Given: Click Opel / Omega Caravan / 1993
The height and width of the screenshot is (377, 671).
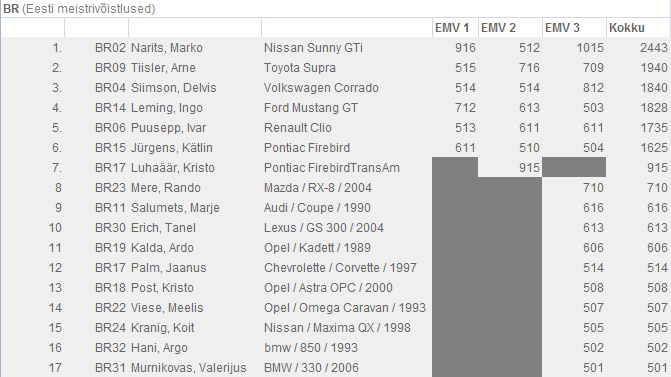Looking at the screenshot, I should (x=344, y=308).
